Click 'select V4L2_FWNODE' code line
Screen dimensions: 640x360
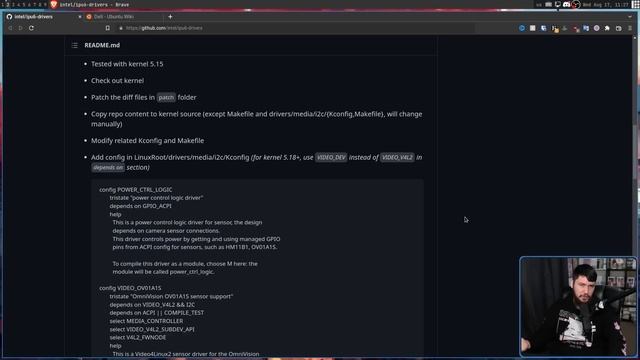(138, 338)
